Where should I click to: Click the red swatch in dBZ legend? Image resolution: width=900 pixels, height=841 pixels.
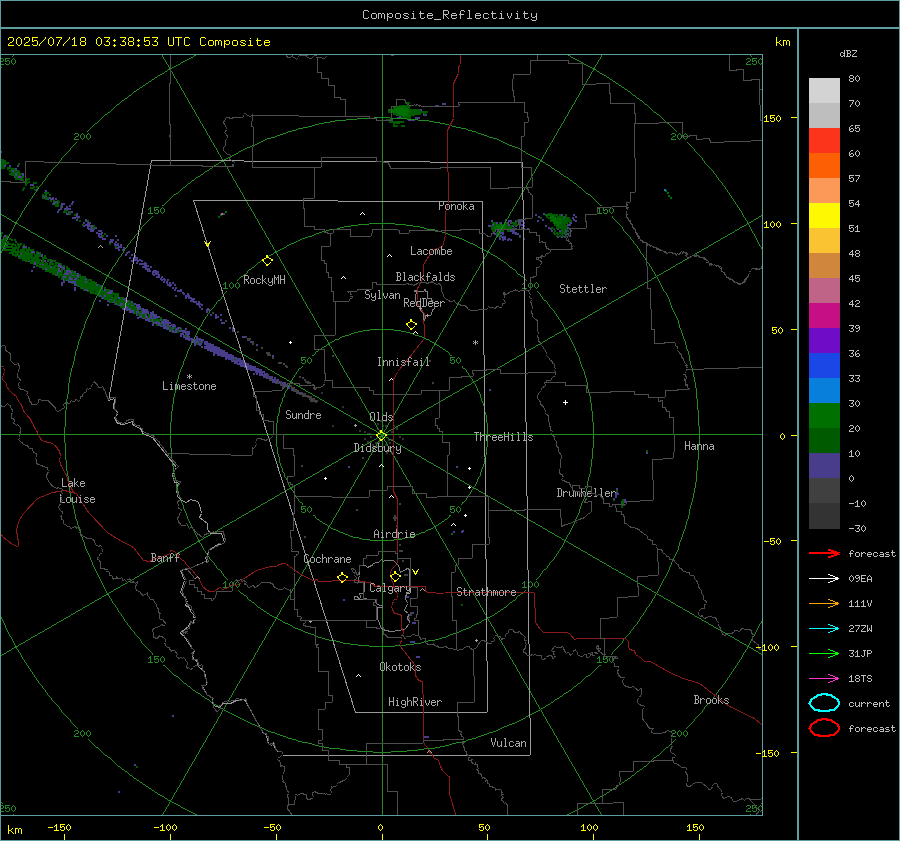824,141
